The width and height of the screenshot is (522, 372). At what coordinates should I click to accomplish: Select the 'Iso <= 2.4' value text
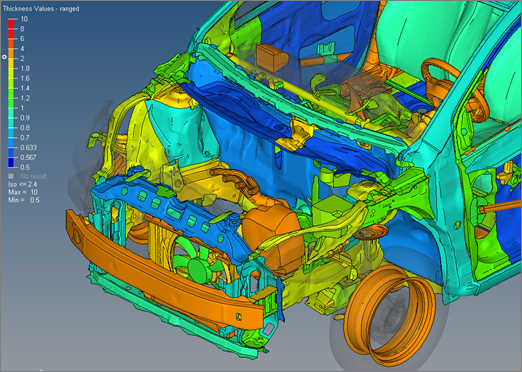[x=23, y=184]
